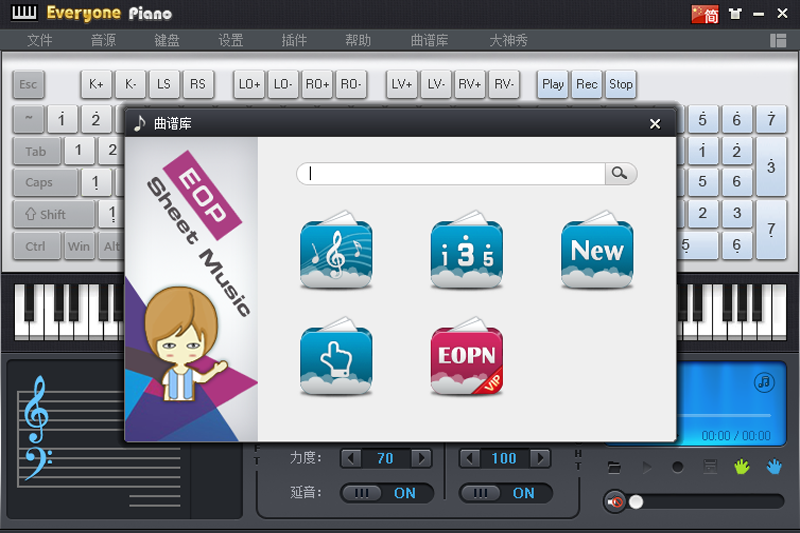Screen dimensions: 800x533
Task: Open the 键盘 menu
Action: coord(167,40)
